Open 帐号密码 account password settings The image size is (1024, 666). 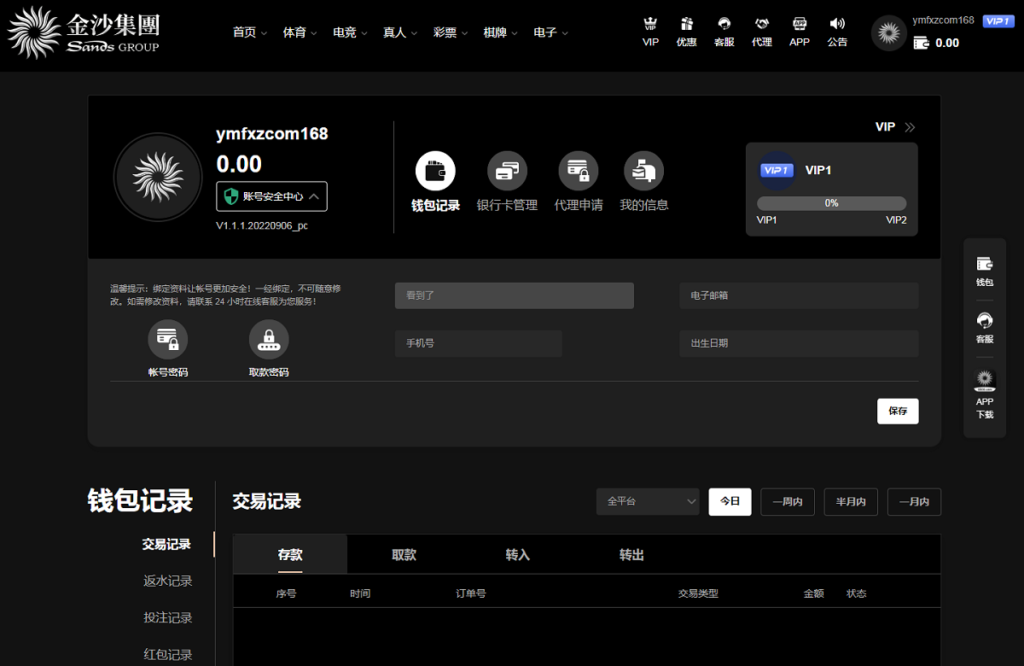[x=168, y=340]
